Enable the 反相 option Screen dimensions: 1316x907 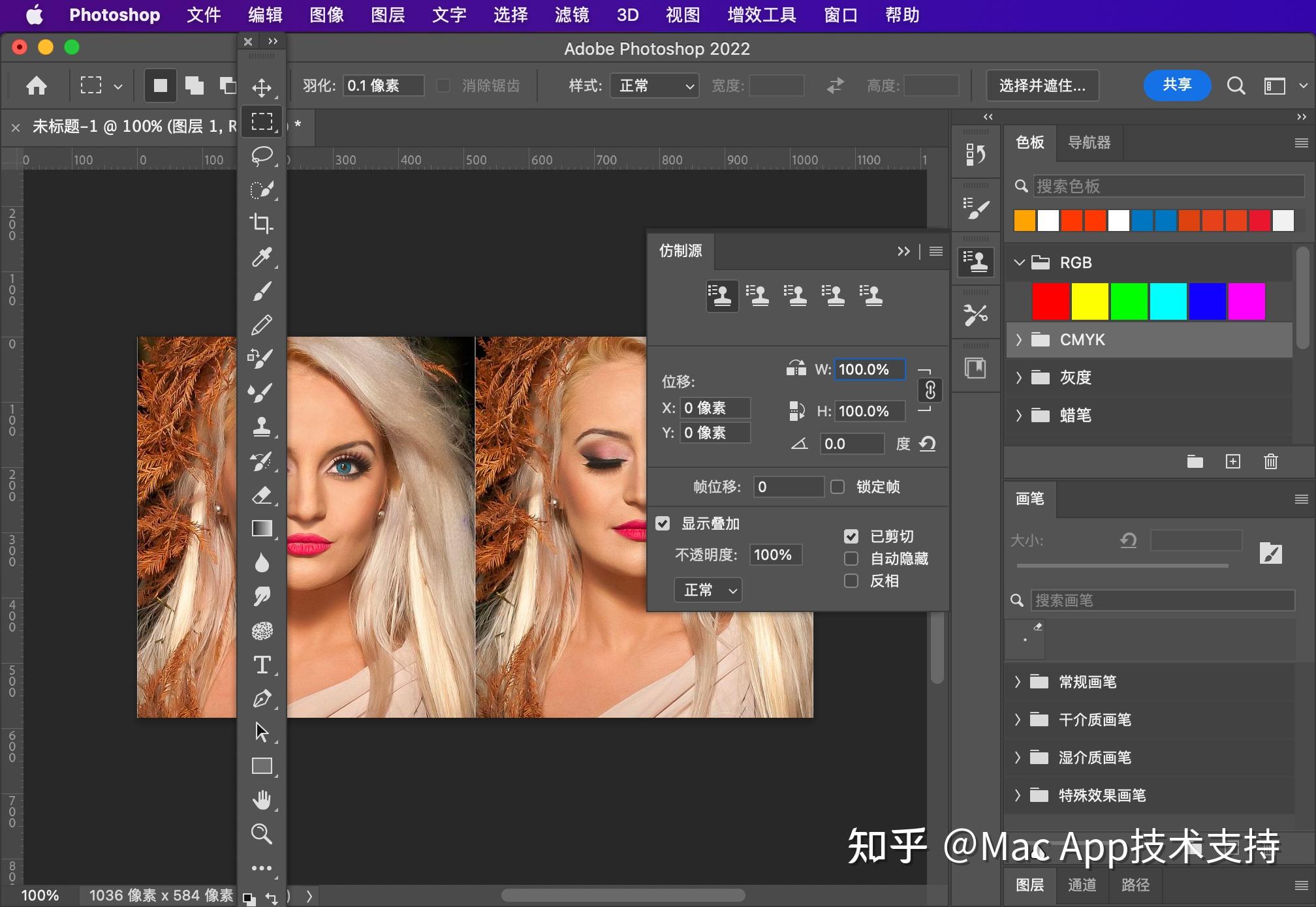[851, 581]
